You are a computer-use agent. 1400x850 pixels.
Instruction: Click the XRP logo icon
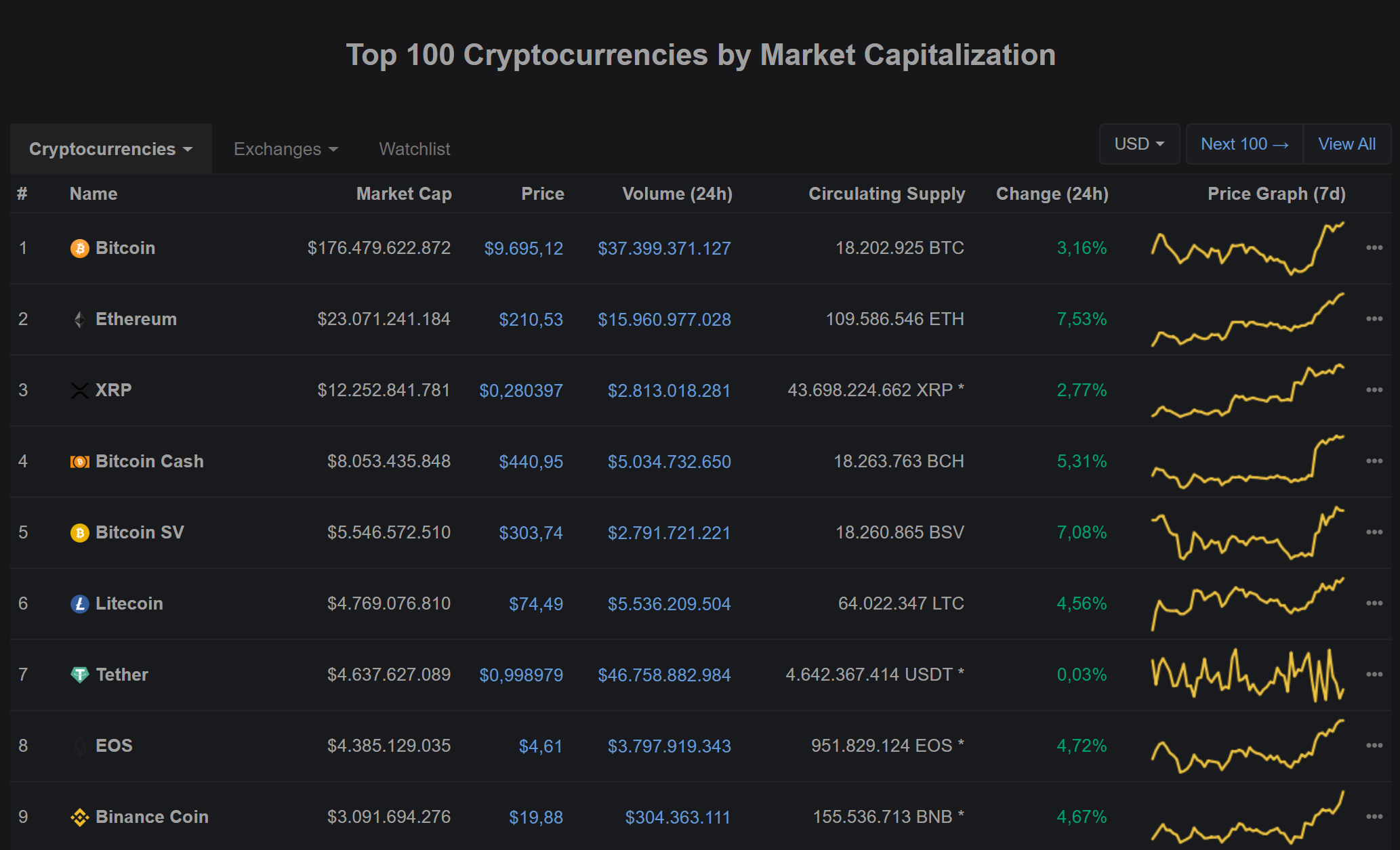[79, 391]
